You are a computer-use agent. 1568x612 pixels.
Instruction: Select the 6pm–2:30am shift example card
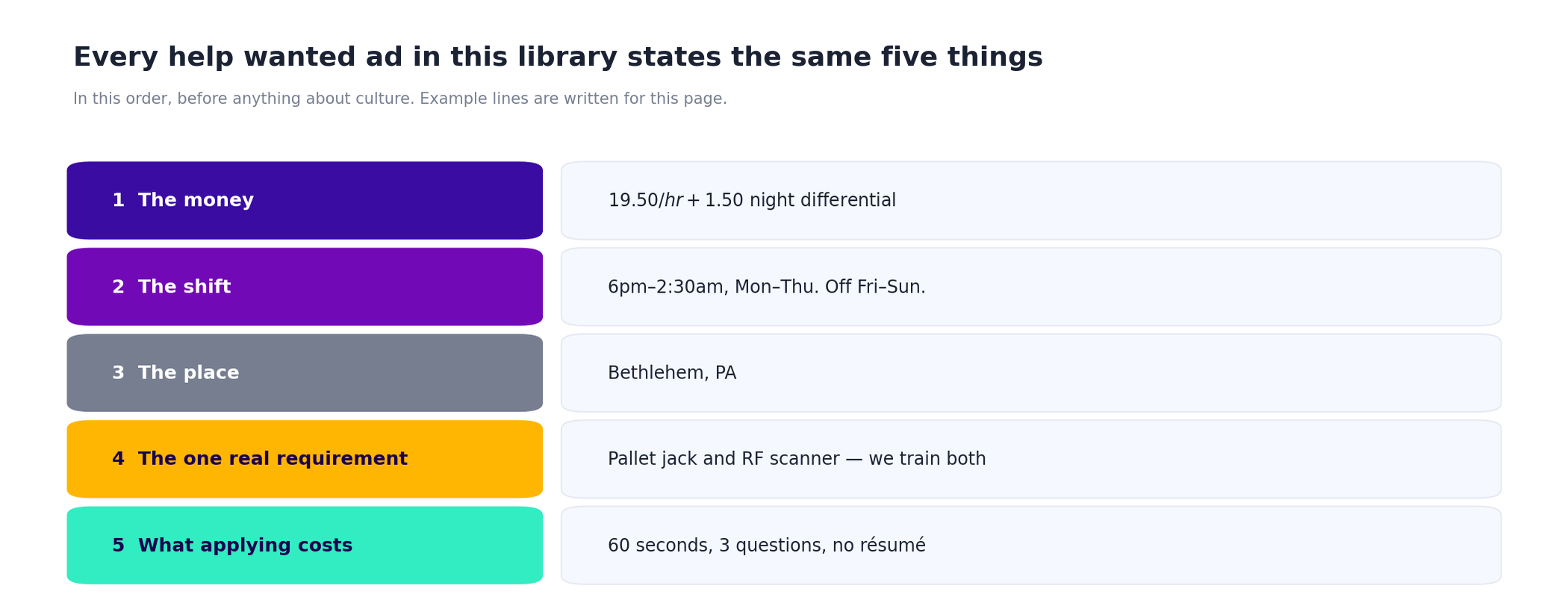(x=1031, y=287)
